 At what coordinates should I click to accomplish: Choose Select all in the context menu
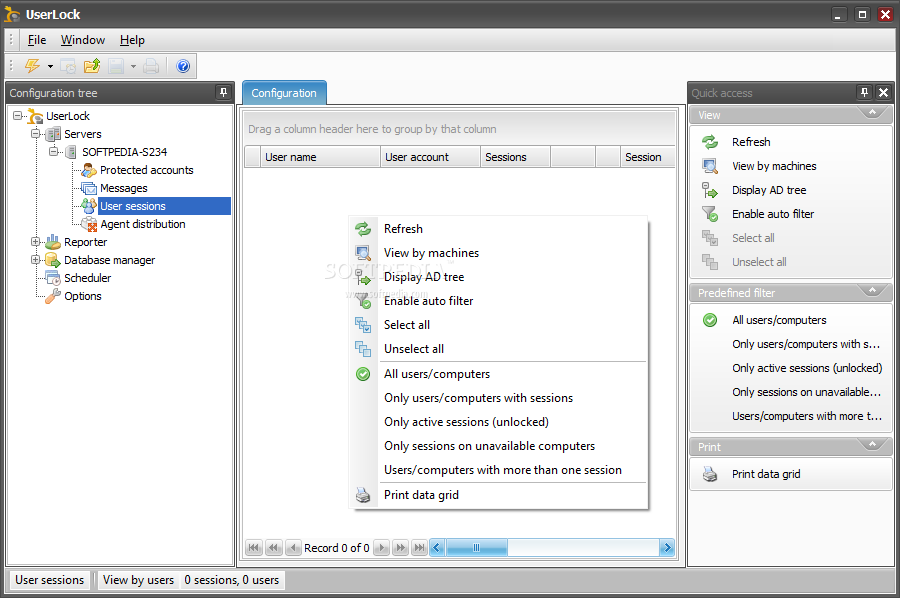coord(498,325)
